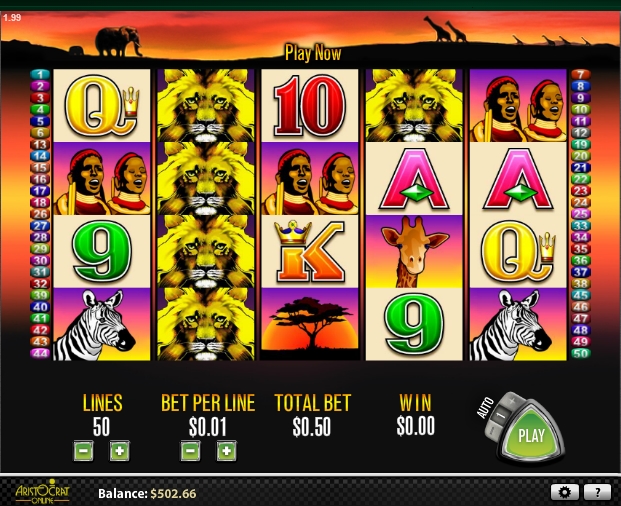Open the settings gear icon
The width and height of the screenshot is (621, 506).
tap(564, 492)
